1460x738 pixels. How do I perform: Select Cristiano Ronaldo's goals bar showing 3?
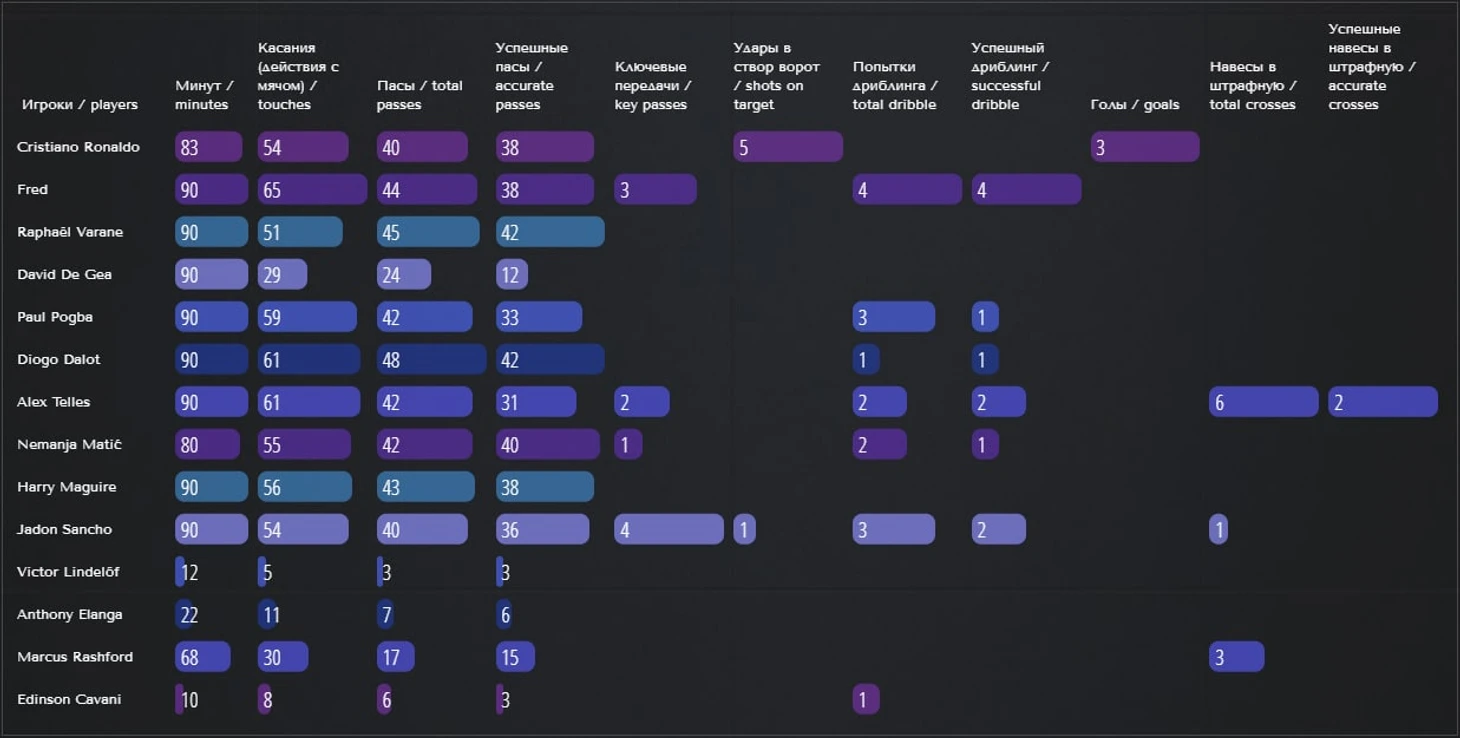coord(1145,147)
